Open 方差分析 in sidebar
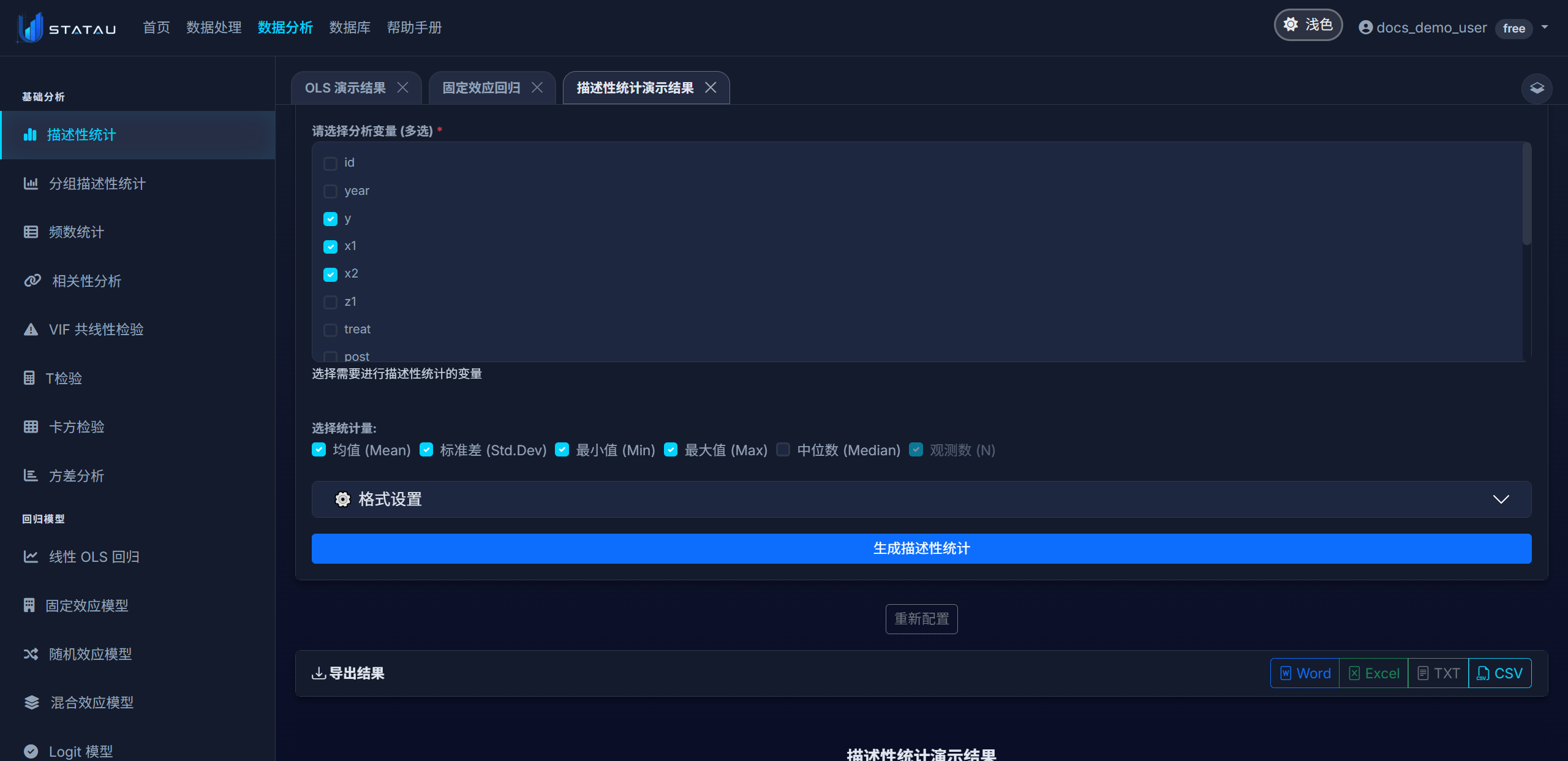Viewport: 1568px width, 761px height. [x=138, y=475]
